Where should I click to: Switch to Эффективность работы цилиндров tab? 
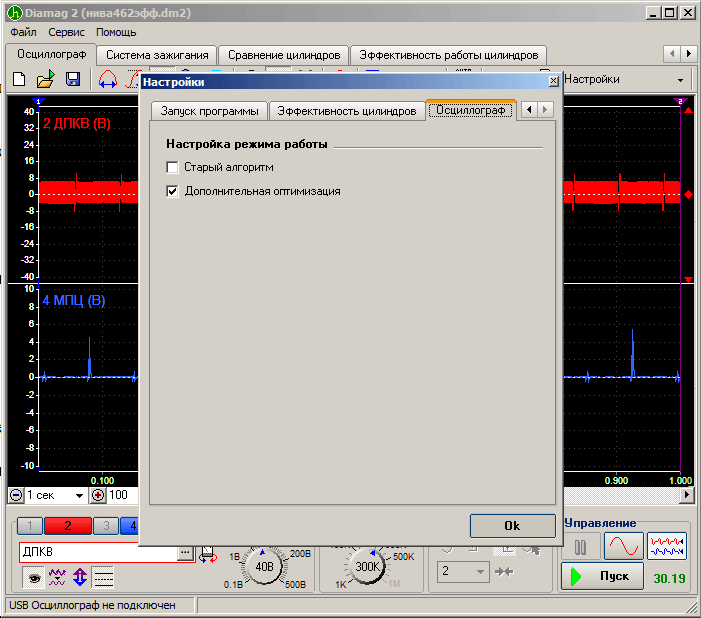pos(448,55)
